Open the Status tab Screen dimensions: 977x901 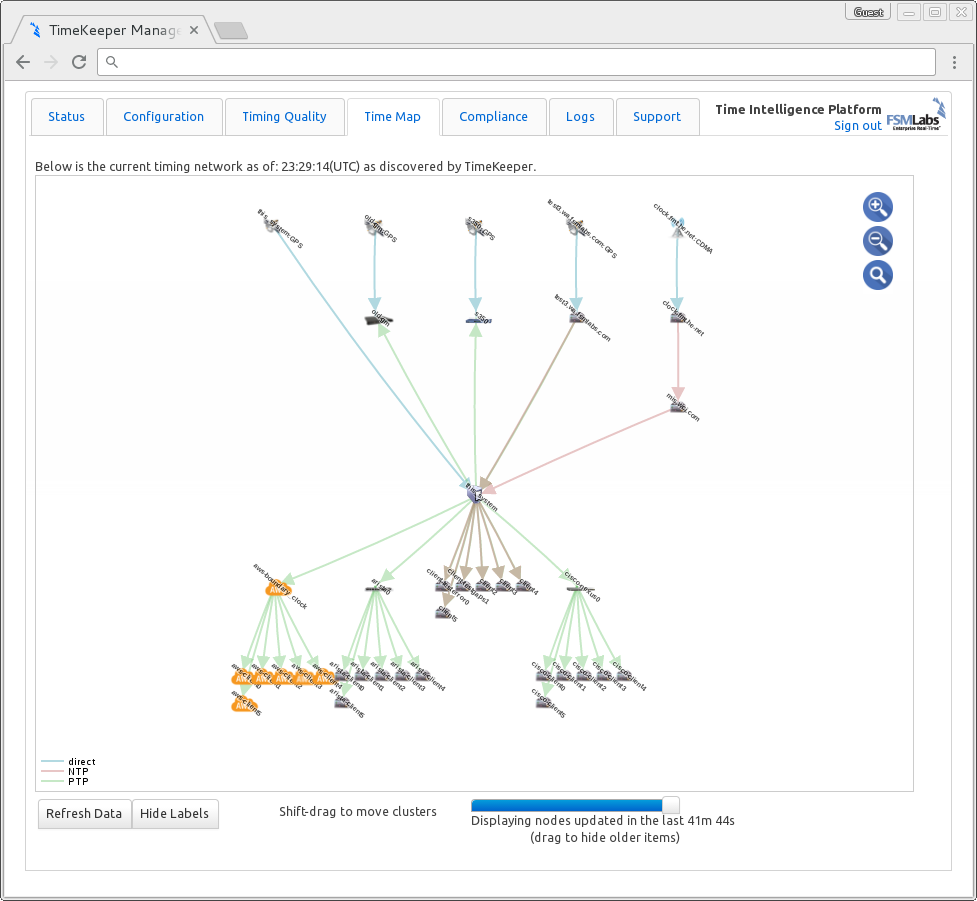67,117
